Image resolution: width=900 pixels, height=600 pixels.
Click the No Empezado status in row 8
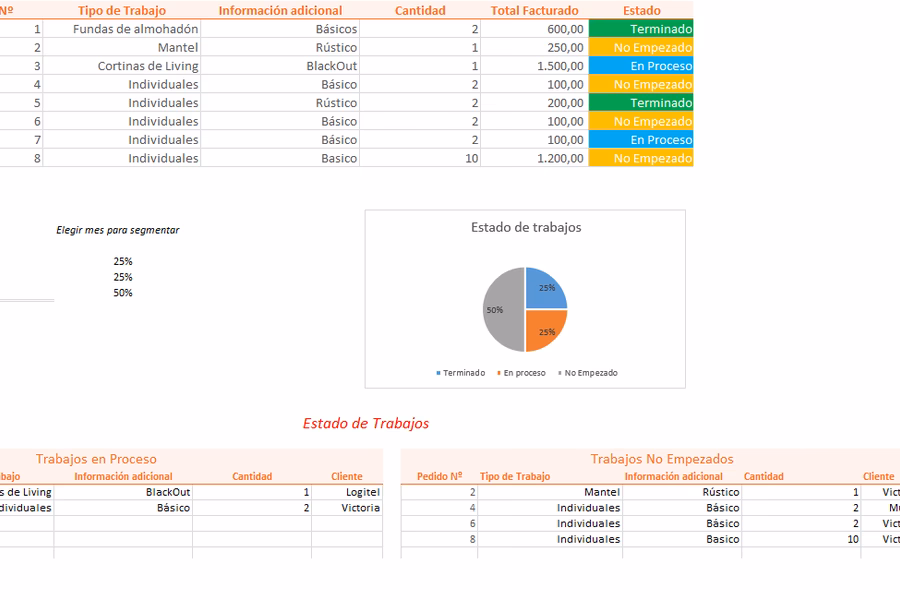[x=641, y=158]
